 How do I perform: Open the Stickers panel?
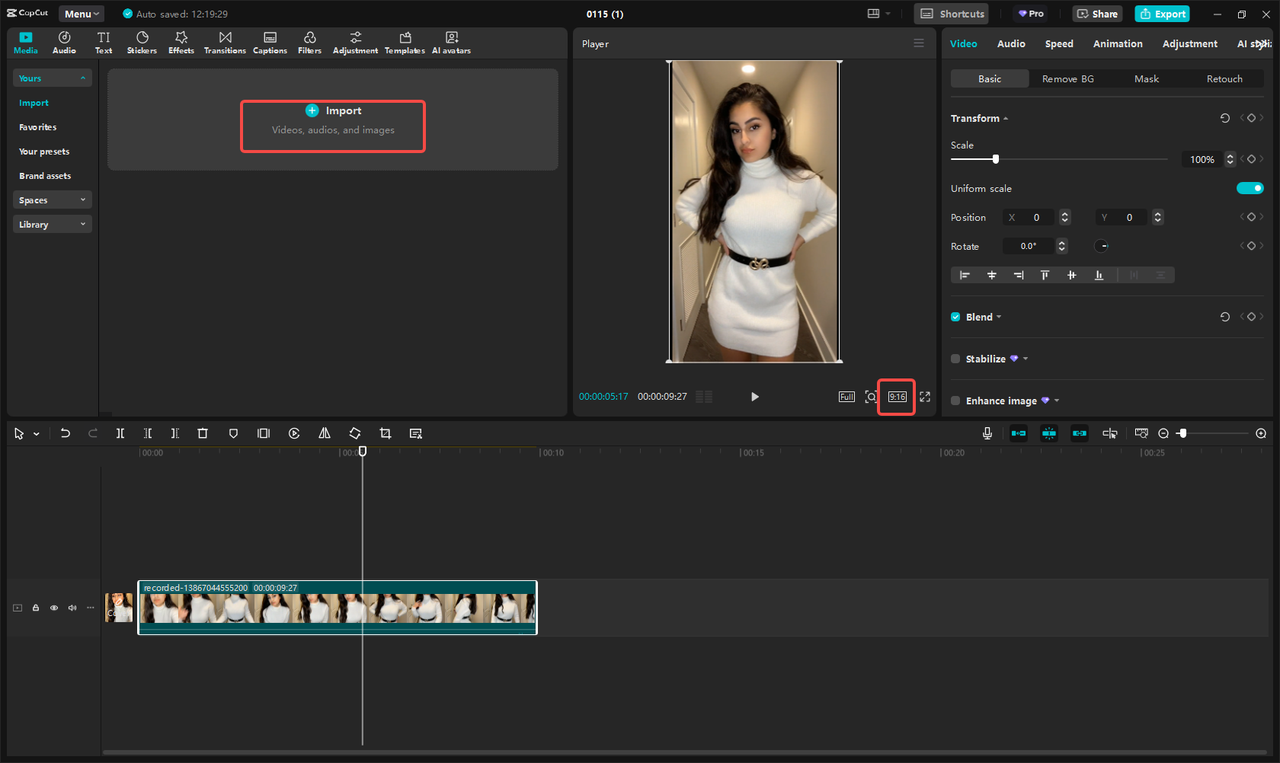pos(141,42)
